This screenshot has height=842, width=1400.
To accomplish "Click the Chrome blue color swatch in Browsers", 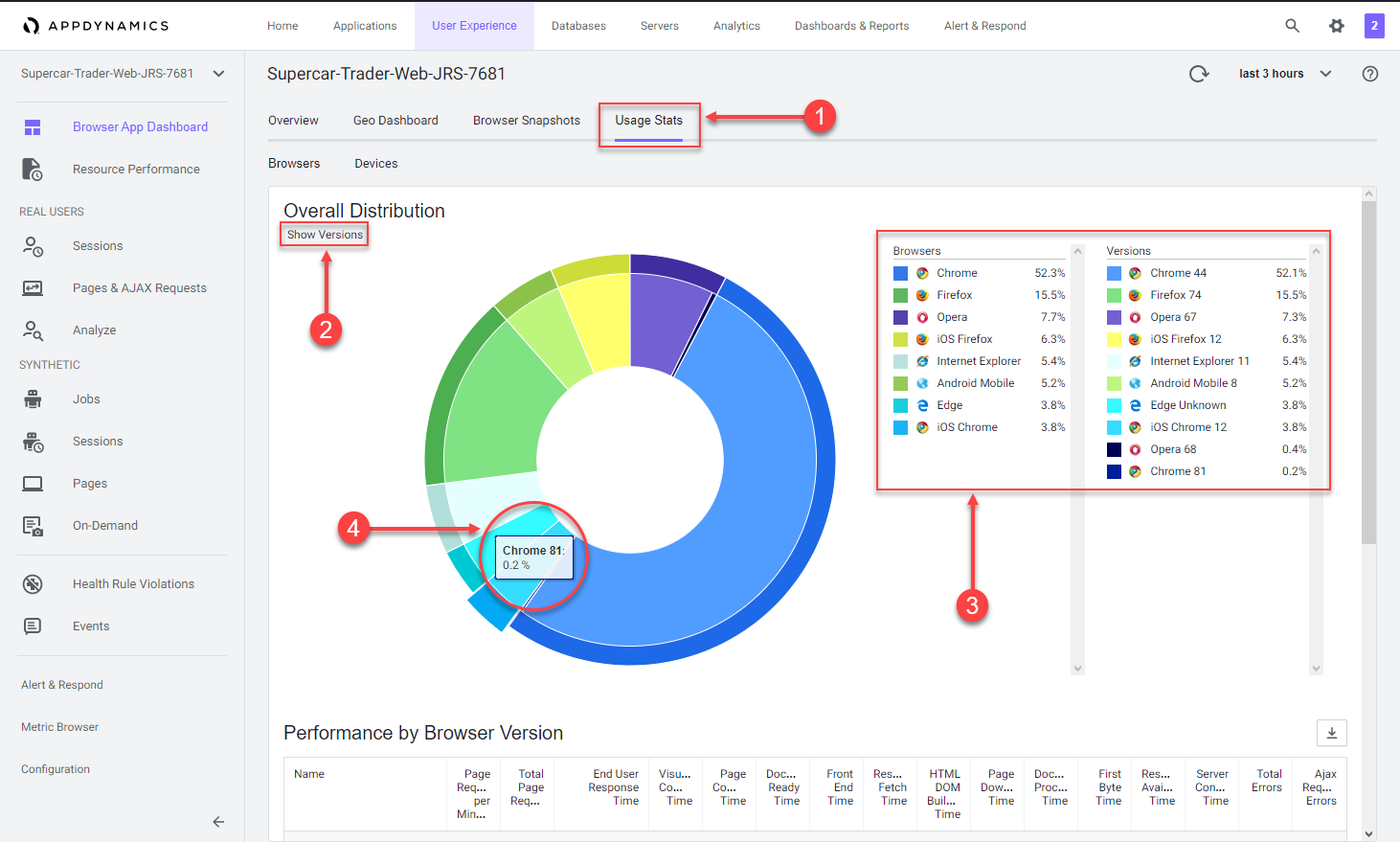I will [900, 273].
